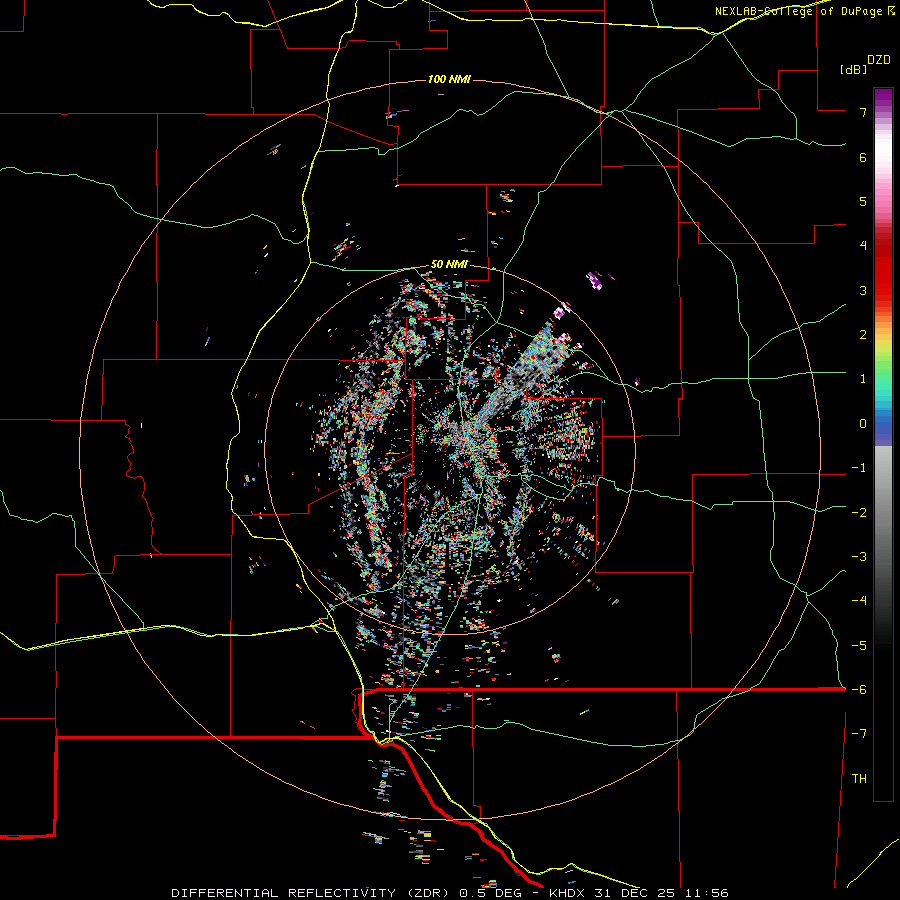900x900 pixels.
Task: Click the "-1" scale label
Action: 859,468
